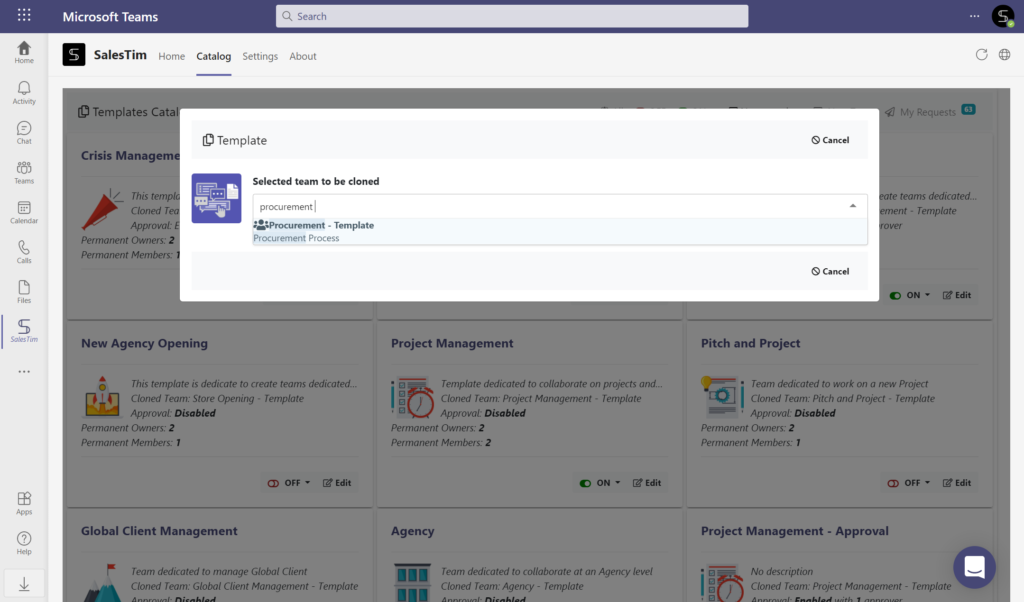
Task: Expand Pitch and Project status dropdown caret
Action: [927, 483]
